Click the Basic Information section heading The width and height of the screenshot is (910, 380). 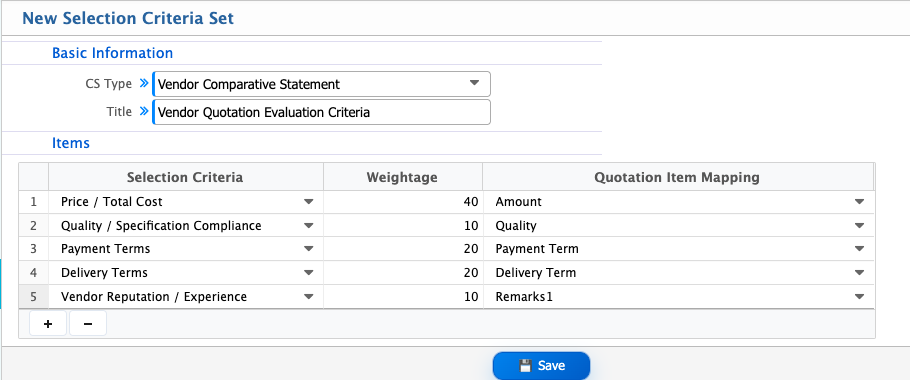(x=113, y=53)
